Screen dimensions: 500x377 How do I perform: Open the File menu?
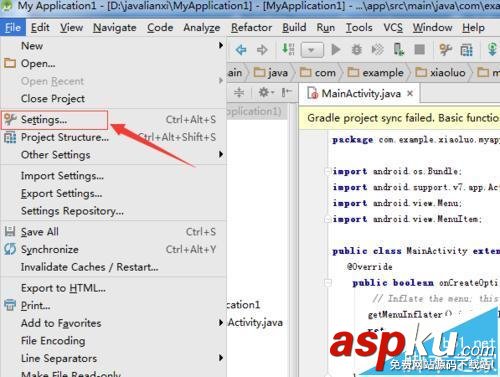click(13, 28)
